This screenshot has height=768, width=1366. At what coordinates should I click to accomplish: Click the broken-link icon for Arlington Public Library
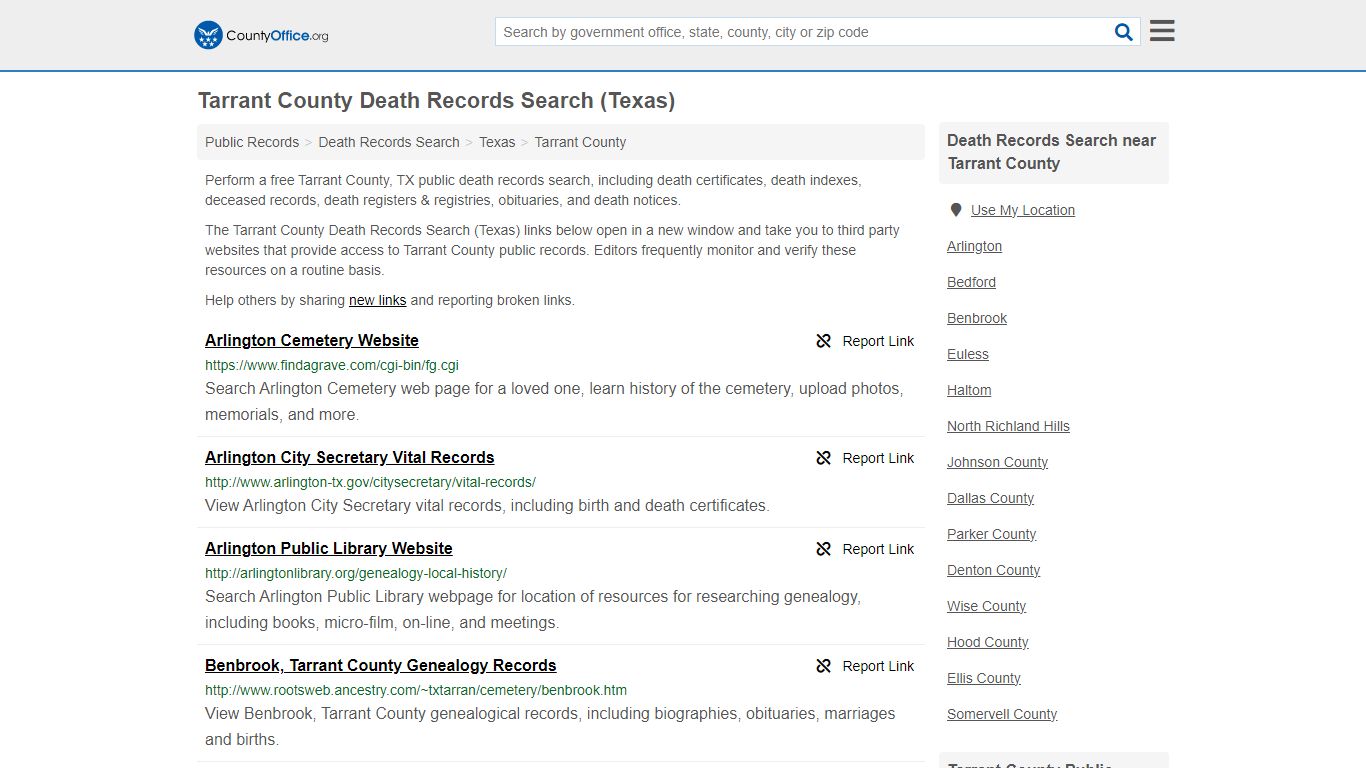[x=824, y=549]
